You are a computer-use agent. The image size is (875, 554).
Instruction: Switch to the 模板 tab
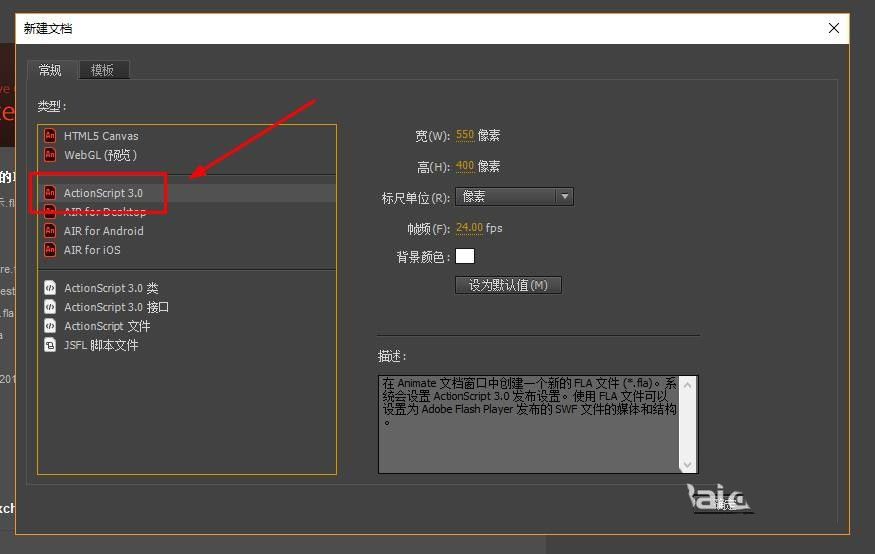[x=103, y=70]
